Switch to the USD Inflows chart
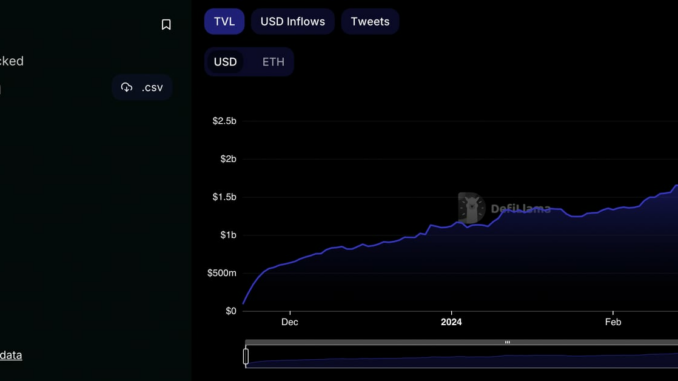678x381 pixels. pyautogui.click(x=293, y=21)
